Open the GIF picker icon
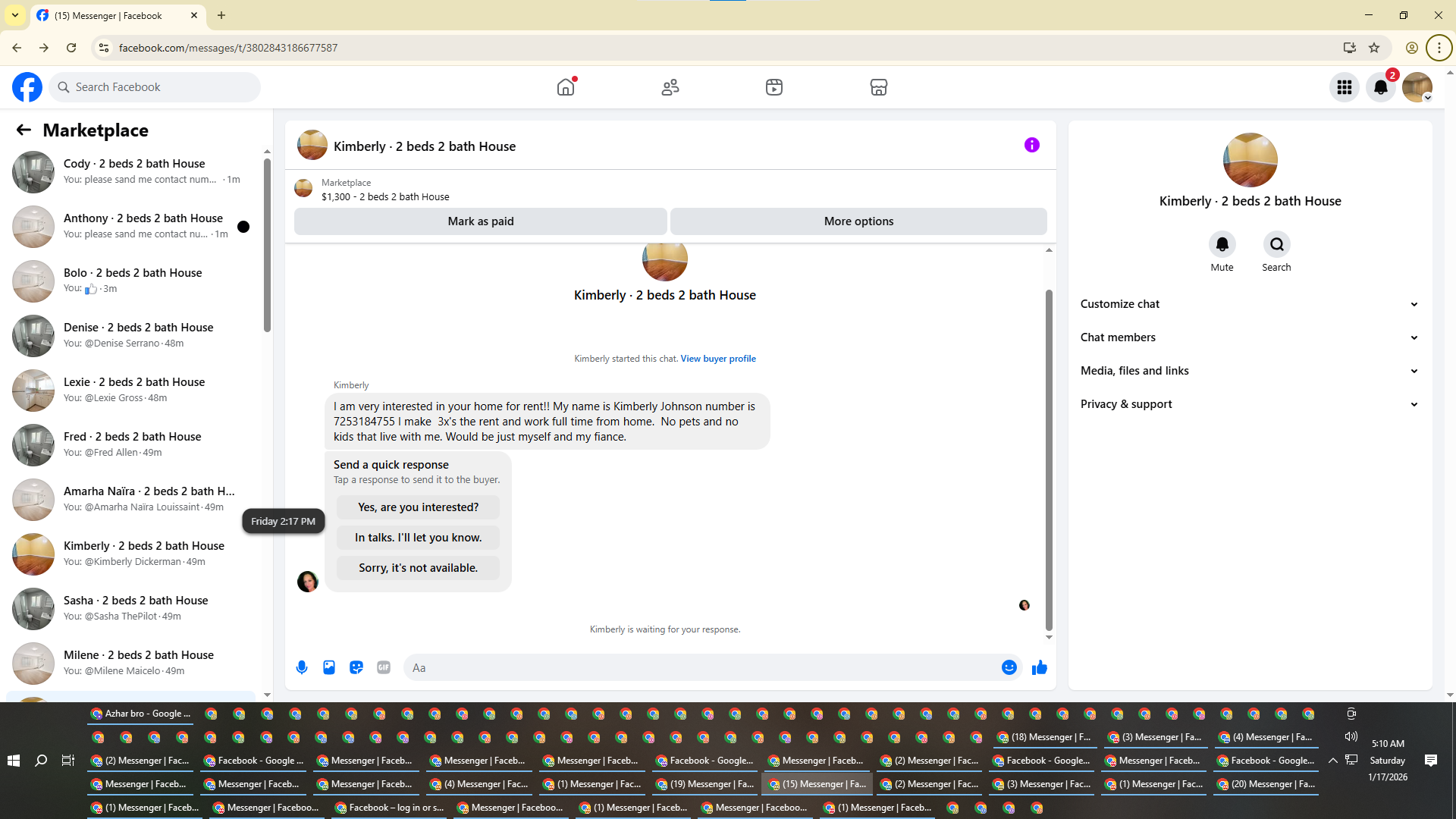 [384, 667]
